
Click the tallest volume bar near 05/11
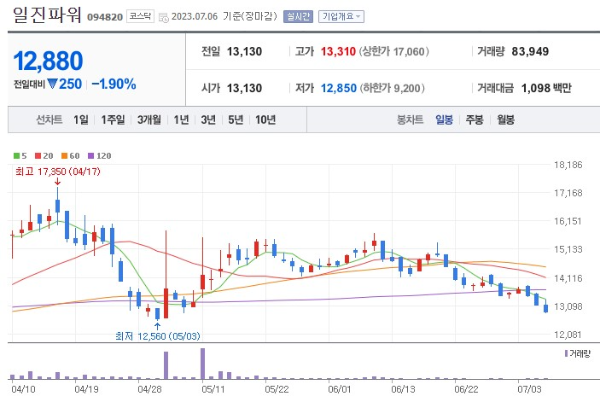(x=202, y=363)
